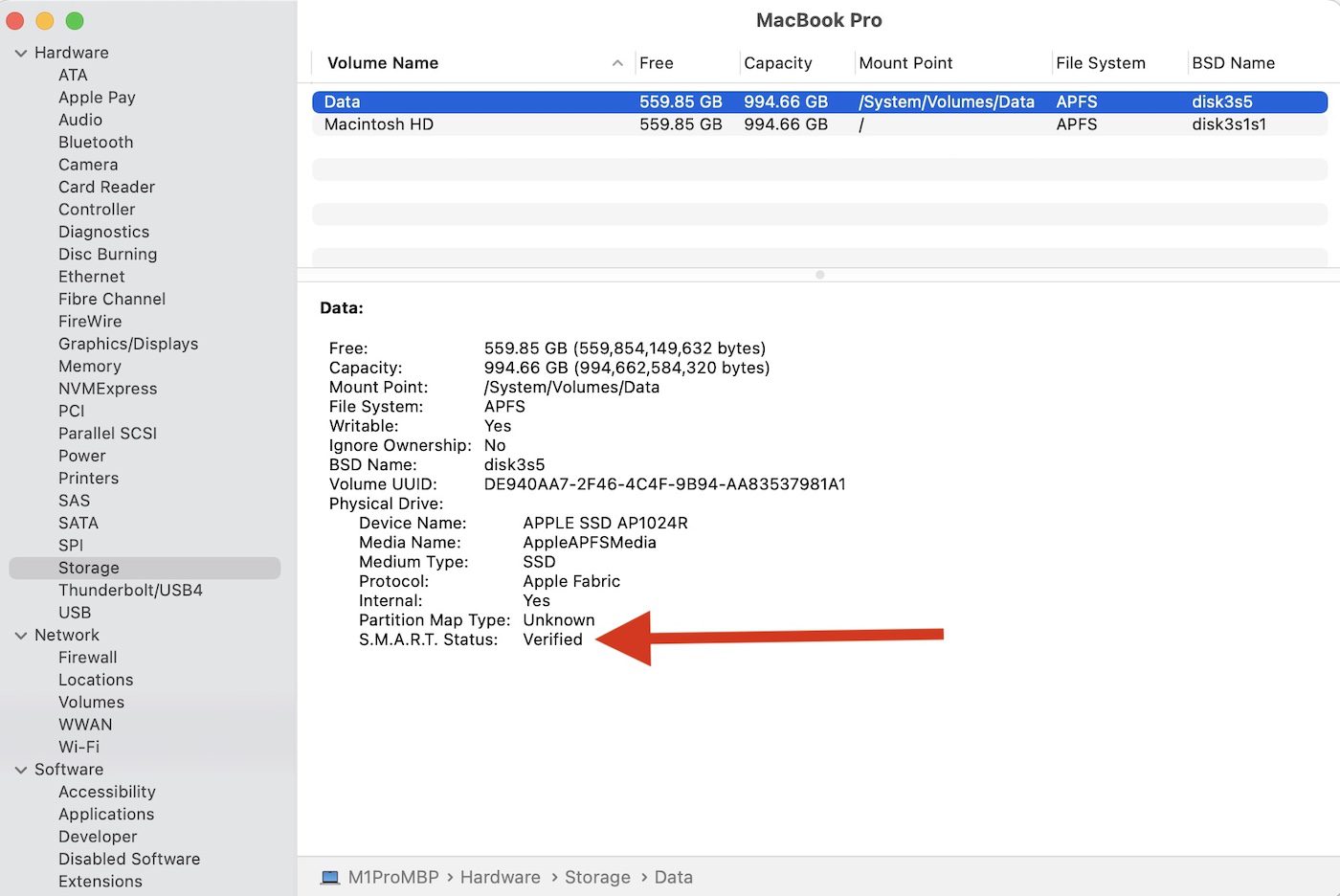Collapse the Network section chevron
This screenshot has height=896, width=1340.
point(21,636)
